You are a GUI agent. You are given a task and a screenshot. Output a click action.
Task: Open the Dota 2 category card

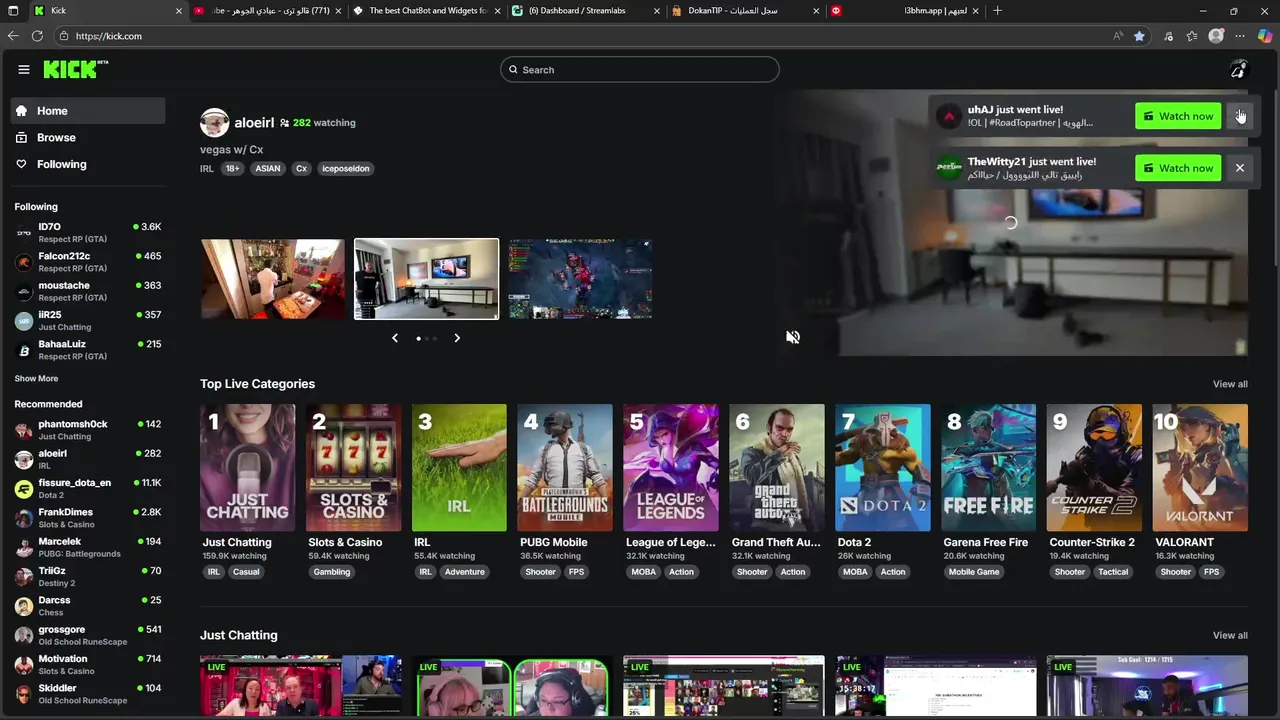pos(883,468)
